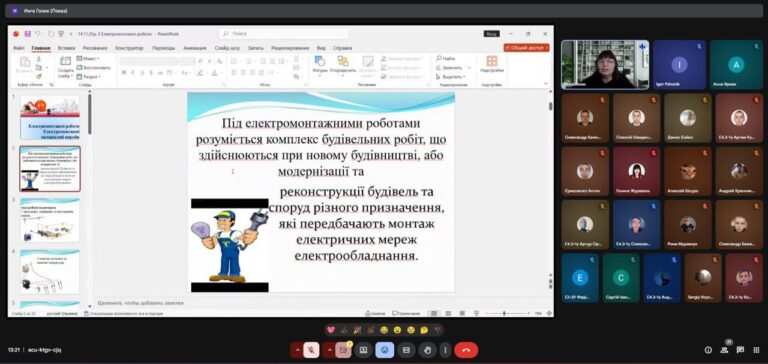Switch to the Вставка ribbon tab

coord(66,48)
